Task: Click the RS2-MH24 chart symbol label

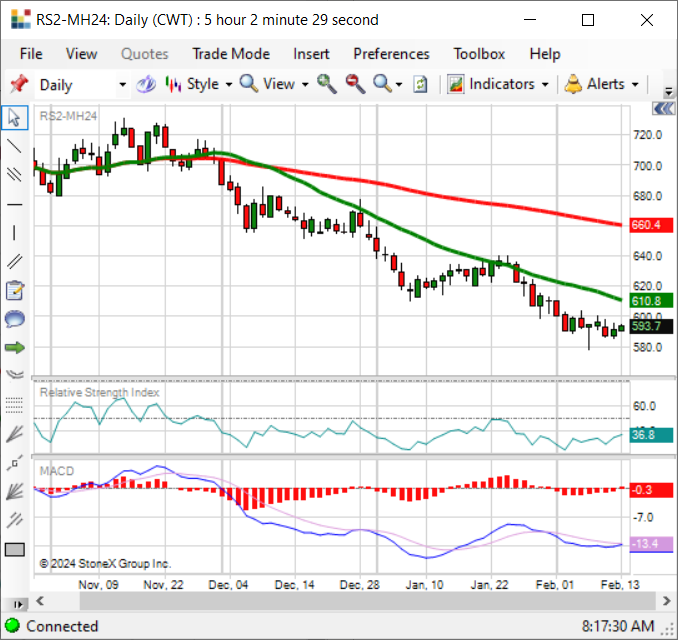Action: click(68, 116)
